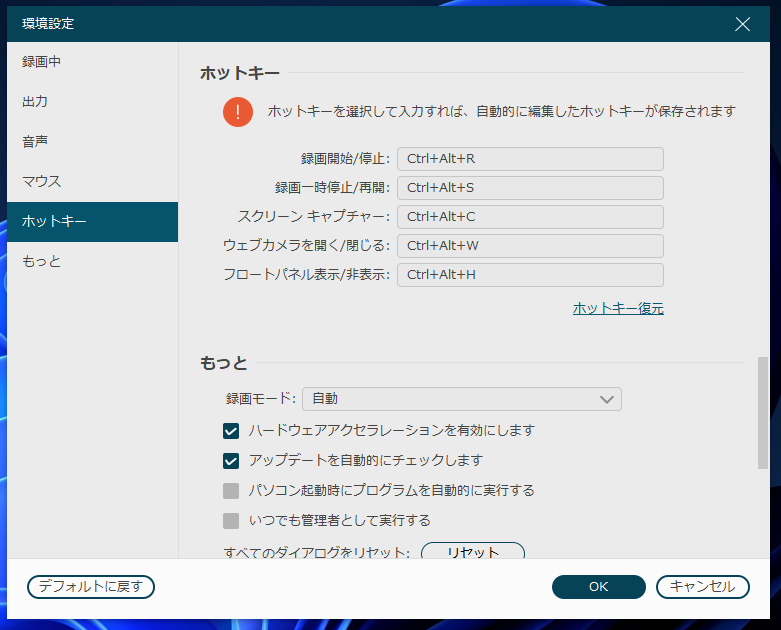
Task: Open the もっと sidebar section
Action: click(92, 261)
